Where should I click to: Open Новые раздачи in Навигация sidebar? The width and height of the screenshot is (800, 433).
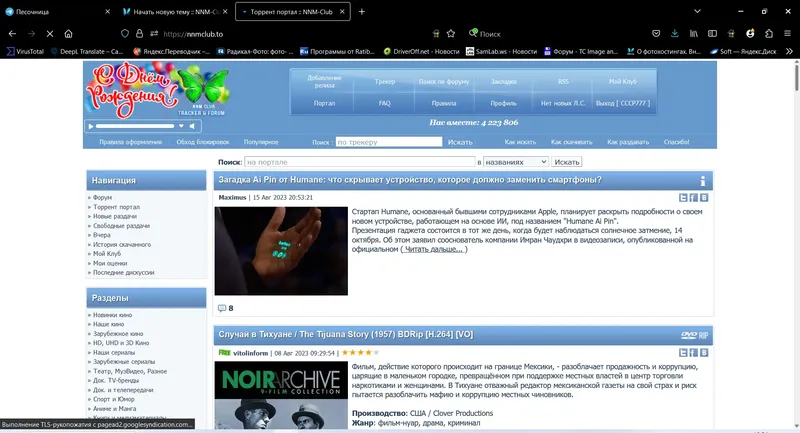[x=115, y=216]
